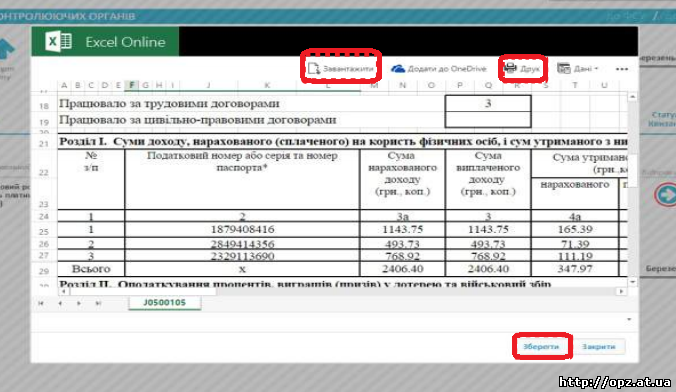Click the circular arrow icon at right edge
This screenshot has height=392, width=676.
coord(665,194)
